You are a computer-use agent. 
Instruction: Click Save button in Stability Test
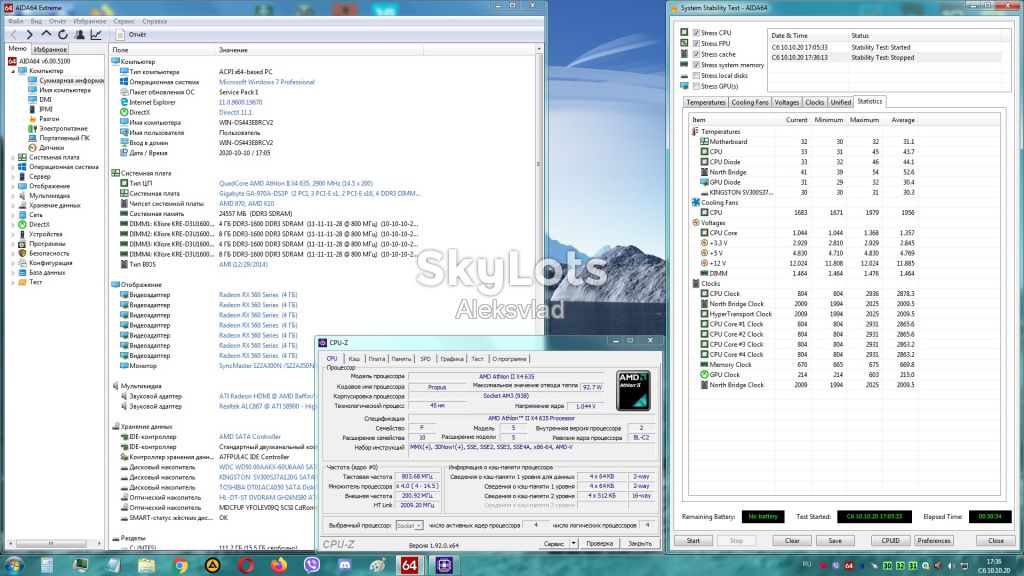coord(835,541)
